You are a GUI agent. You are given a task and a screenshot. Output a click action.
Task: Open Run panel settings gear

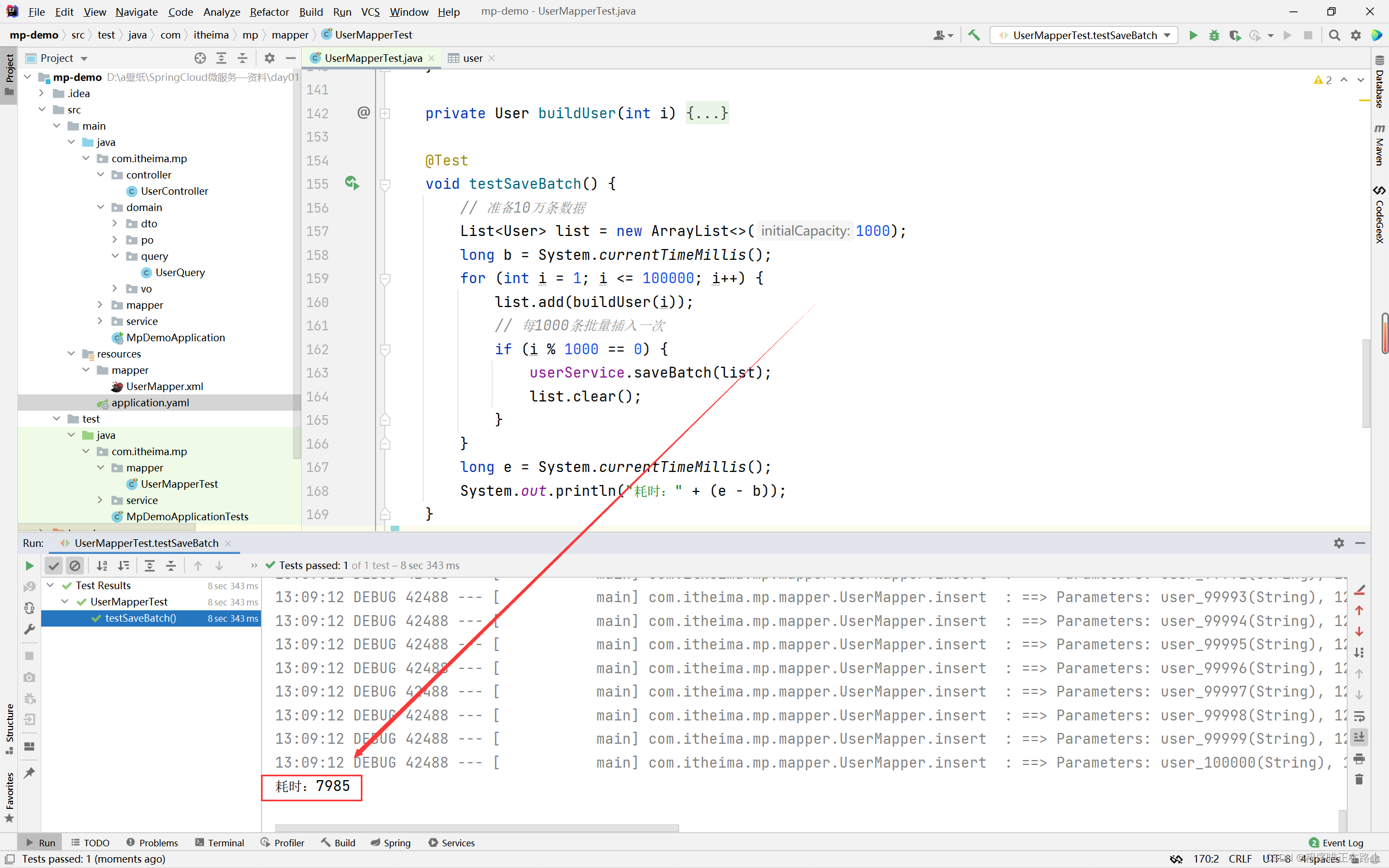tap(1339, 543)
